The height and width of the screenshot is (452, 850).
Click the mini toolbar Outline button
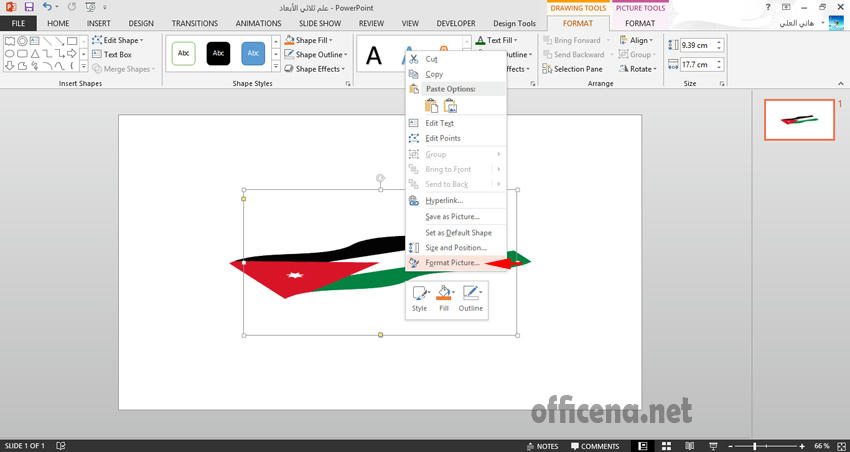click(471, 299)
